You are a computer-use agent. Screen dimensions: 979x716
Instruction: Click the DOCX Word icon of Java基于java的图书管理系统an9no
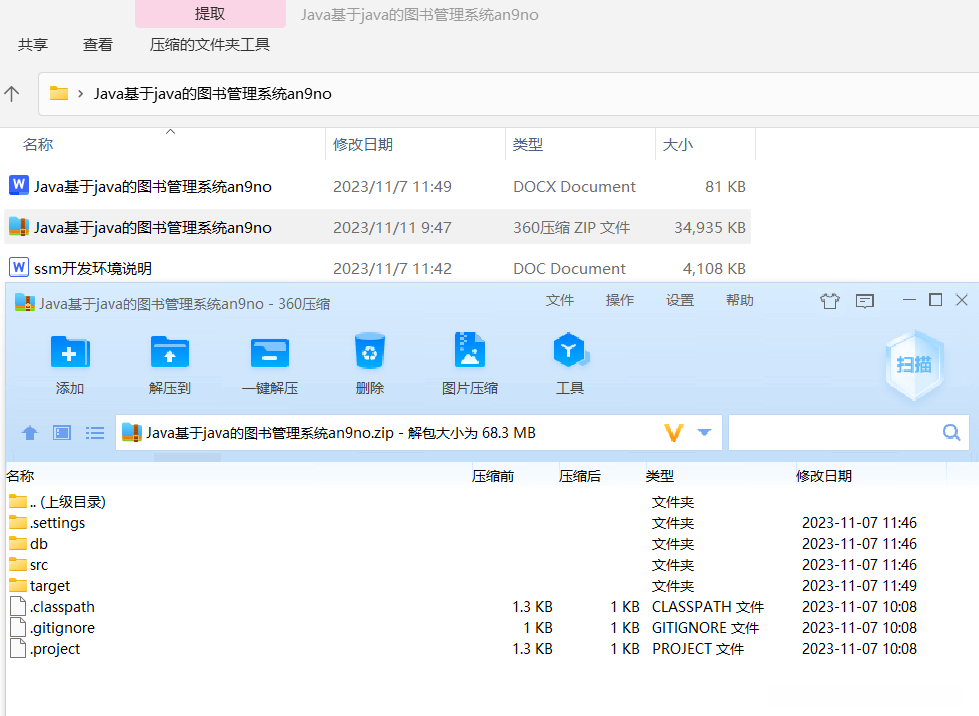(19, 185)
